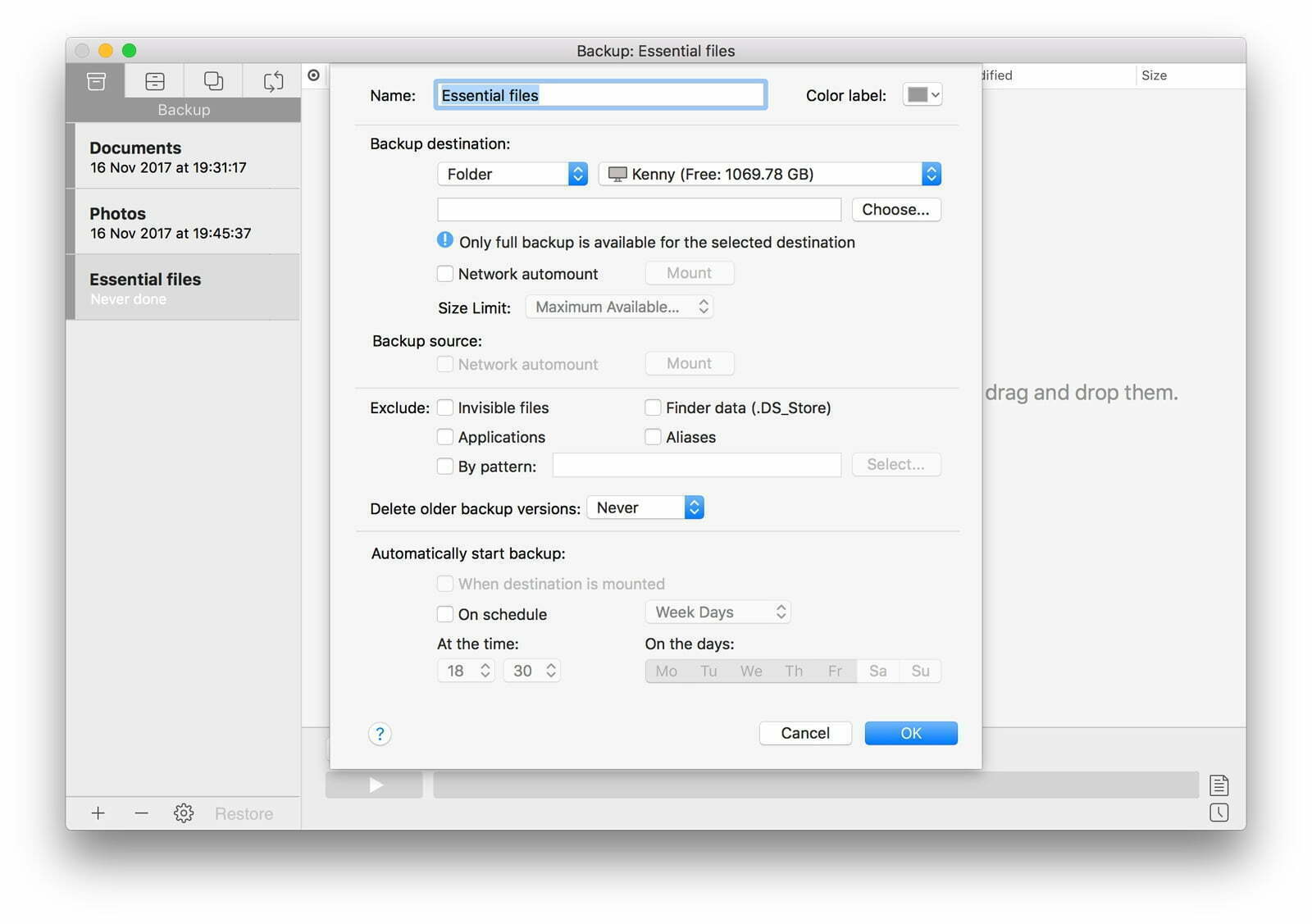Expand the Delete older backup versions dropdown
This screenshot has width=1312, height=924.
pos(645,508)
